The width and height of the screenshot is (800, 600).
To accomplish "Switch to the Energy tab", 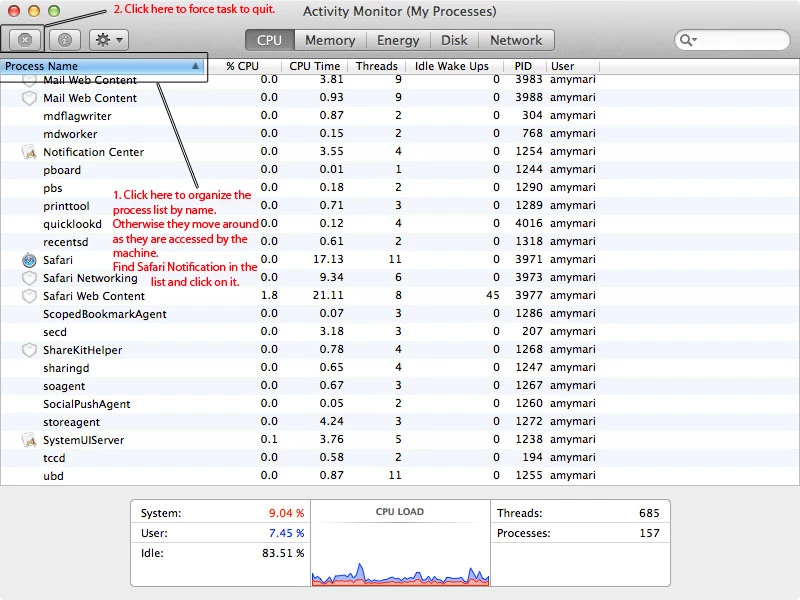I will (398, 40).
